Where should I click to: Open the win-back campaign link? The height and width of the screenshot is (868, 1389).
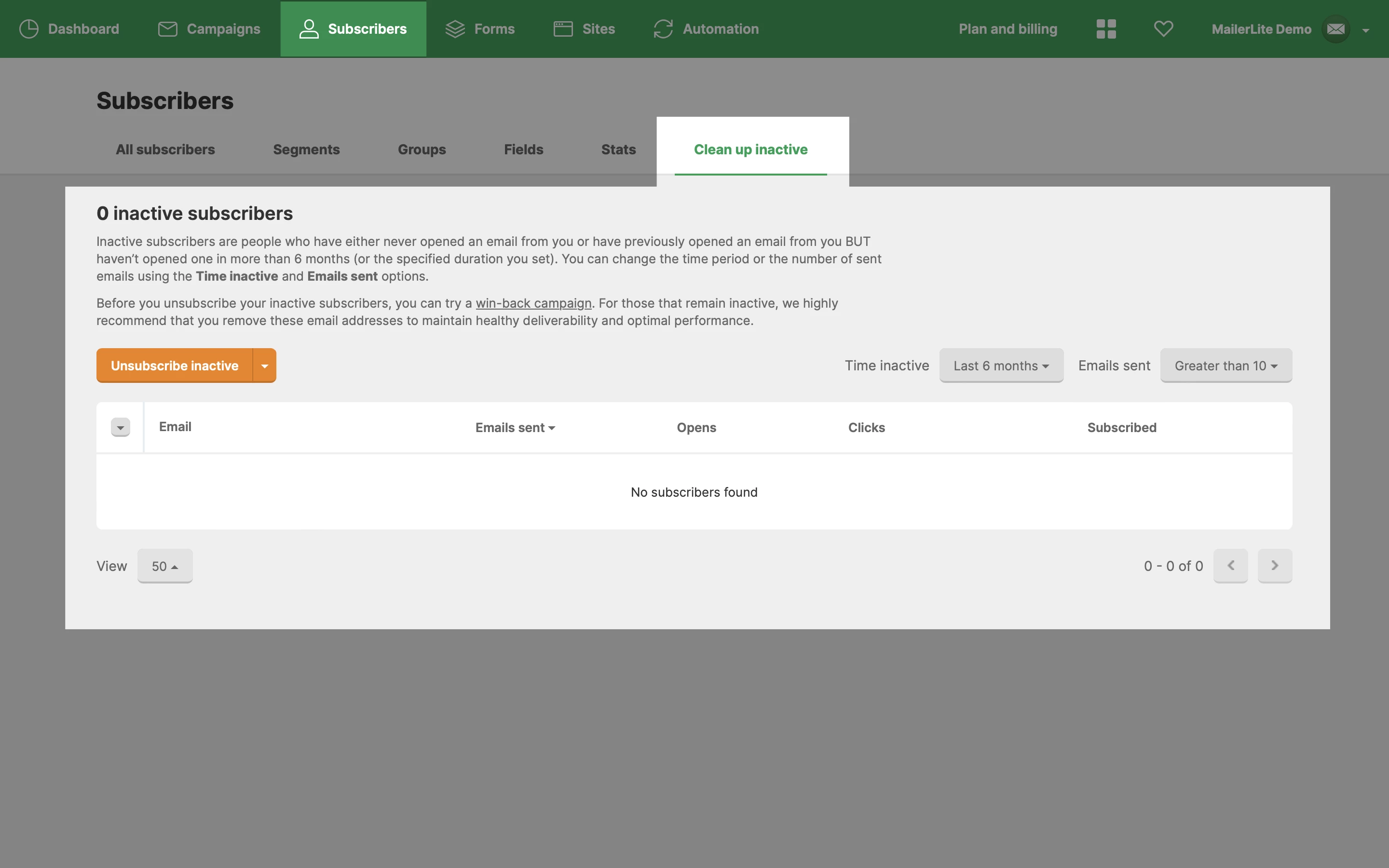click(x=533, y=303)
